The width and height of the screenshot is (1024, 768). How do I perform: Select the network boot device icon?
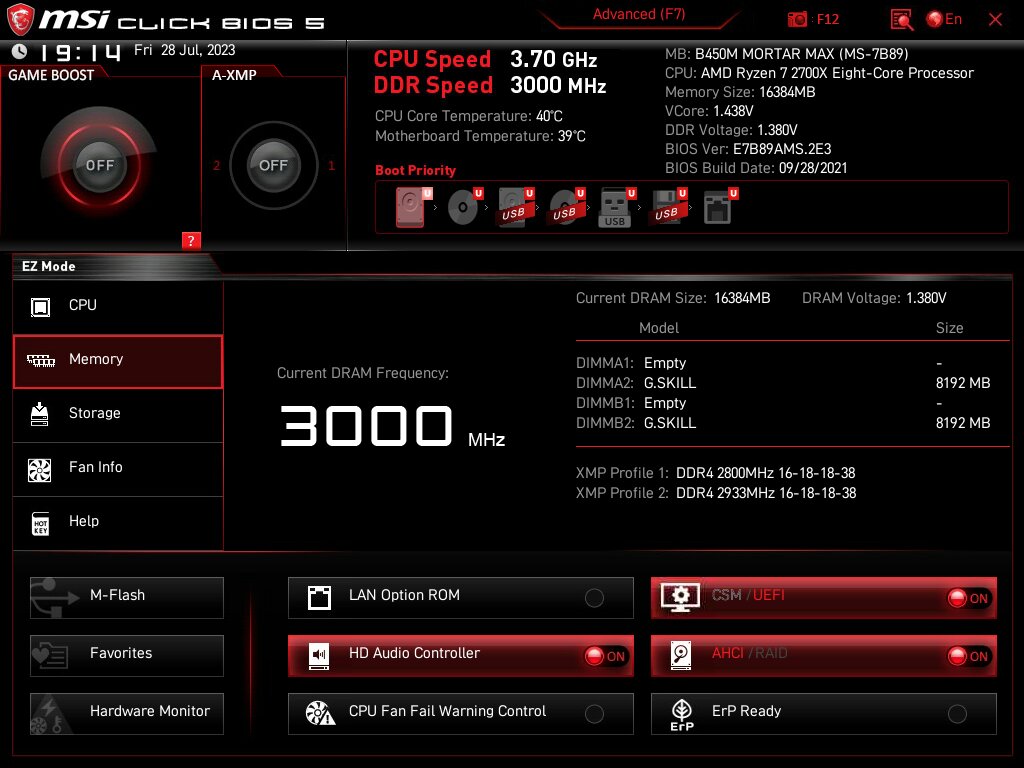[720, 208]
